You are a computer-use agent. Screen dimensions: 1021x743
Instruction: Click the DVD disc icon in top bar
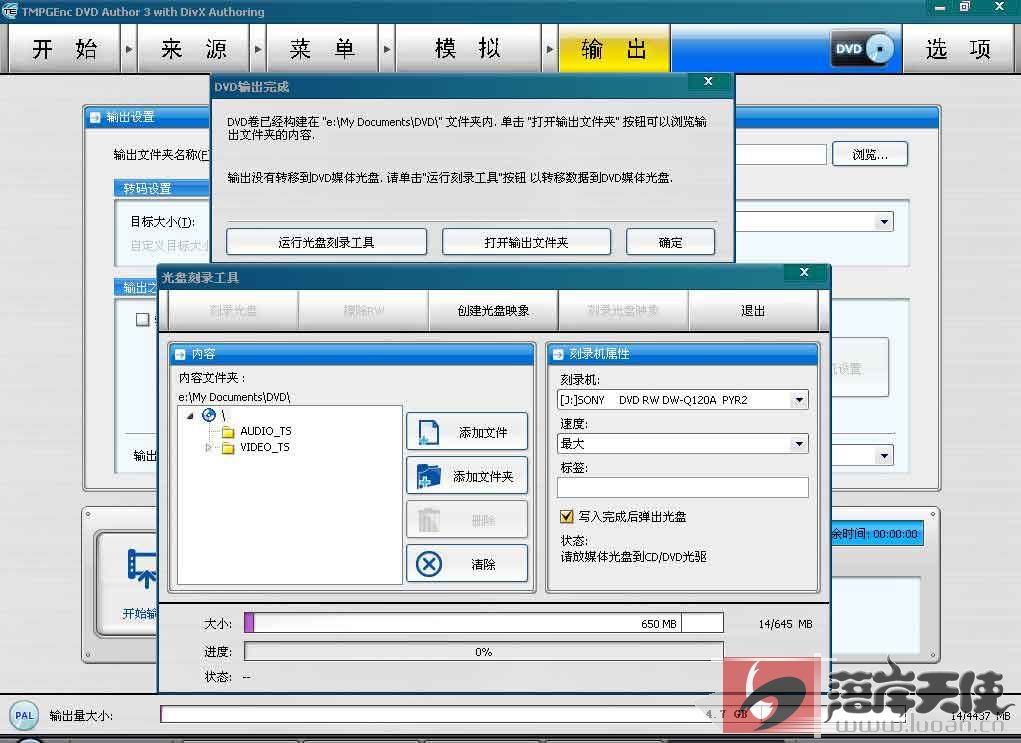click(863, 49)
